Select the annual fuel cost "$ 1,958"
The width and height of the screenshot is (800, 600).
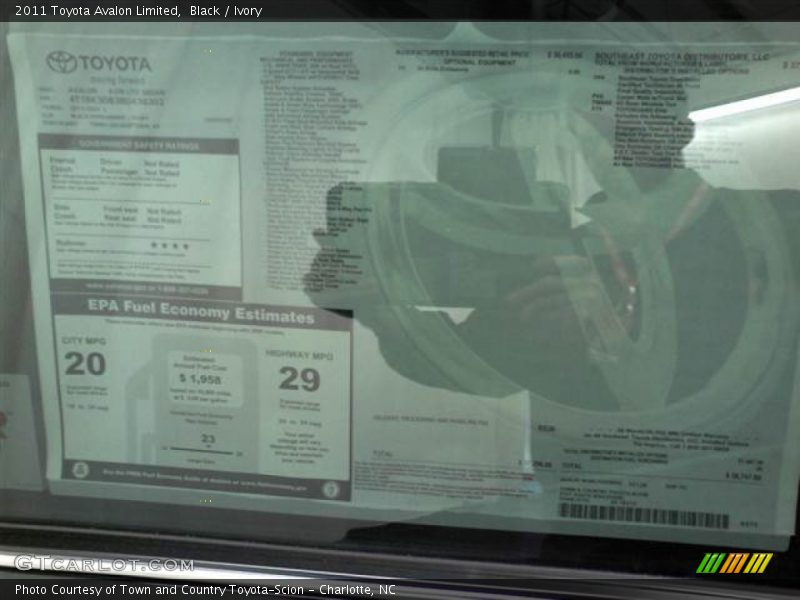point(200,379)
